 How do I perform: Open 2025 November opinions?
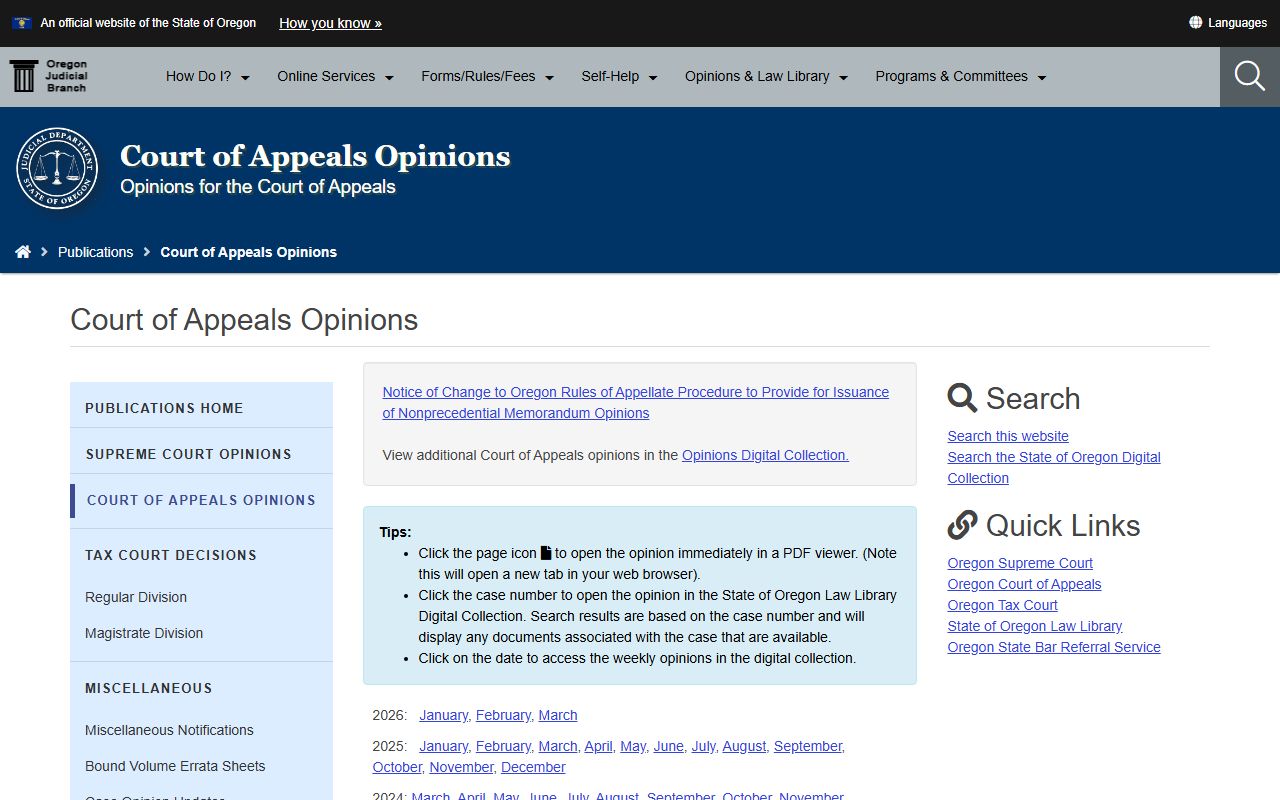[461, 767]
